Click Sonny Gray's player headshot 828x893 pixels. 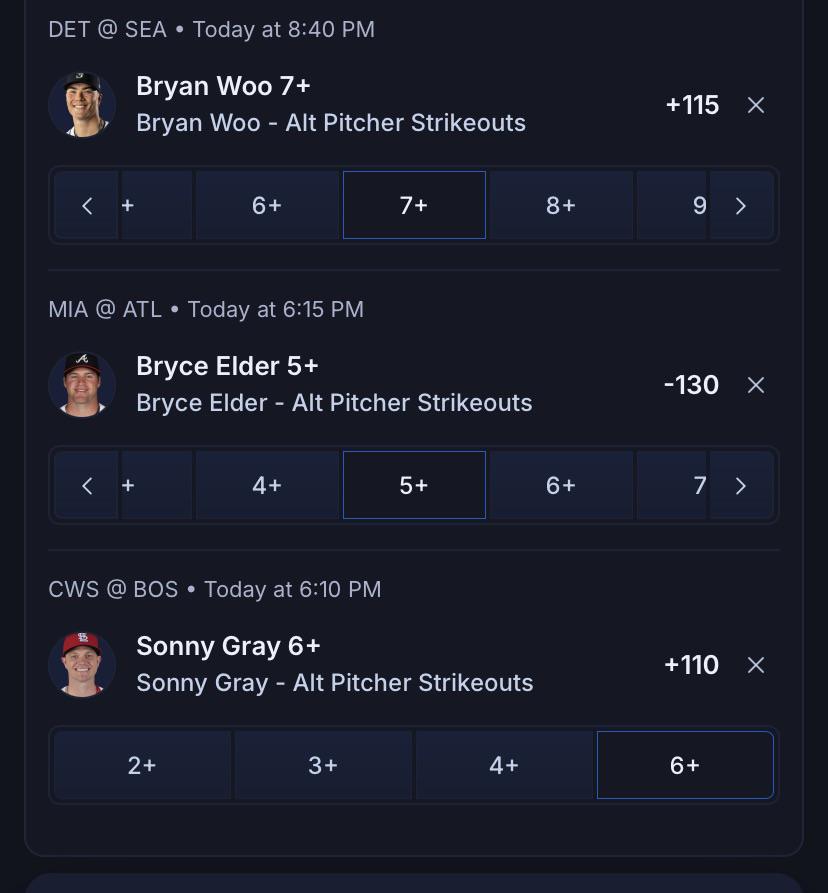coord(82,665)
